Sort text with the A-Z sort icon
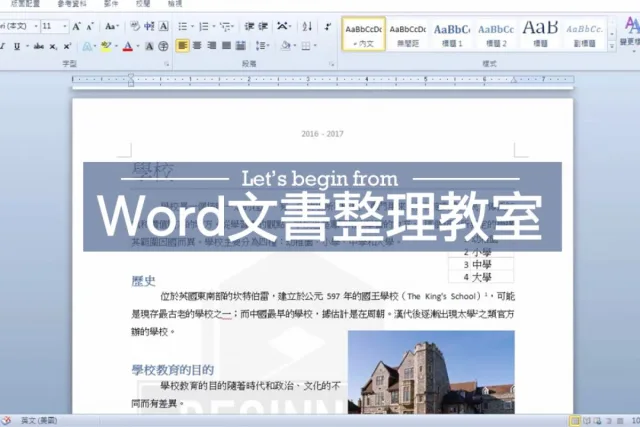The width and height of the screenshot is (640, 427). [x=307, y=27]
